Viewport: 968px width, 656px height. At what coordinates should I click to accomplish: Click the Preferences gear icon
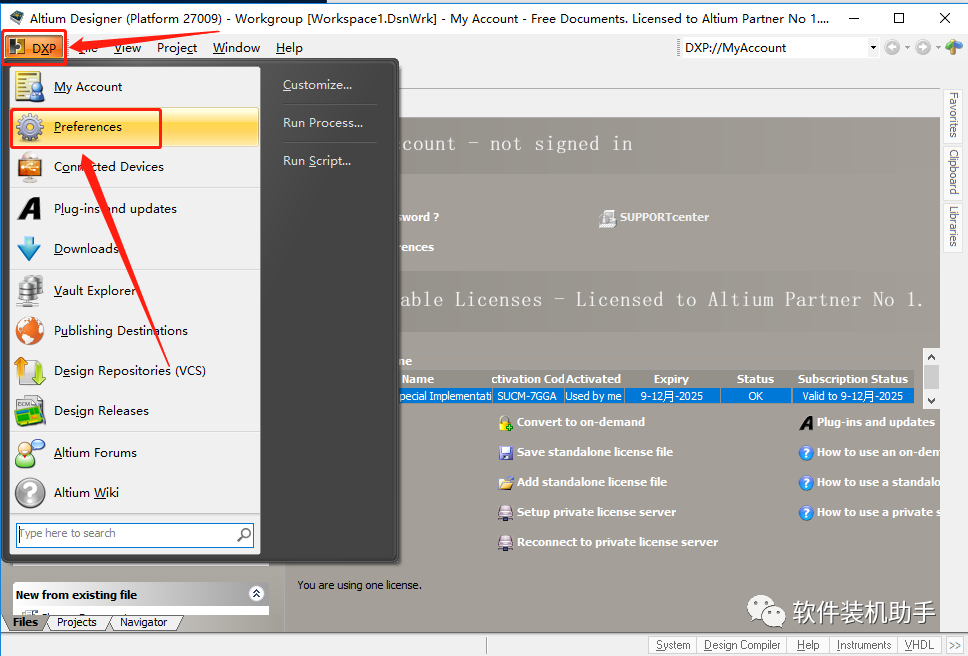coord(30,127)
